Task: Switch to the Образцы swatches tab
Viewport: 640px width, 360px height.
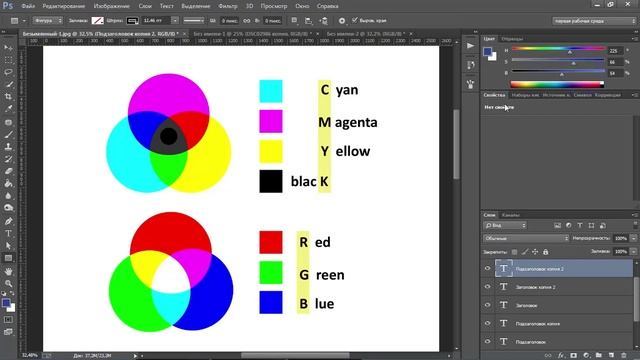Action: 512,39
